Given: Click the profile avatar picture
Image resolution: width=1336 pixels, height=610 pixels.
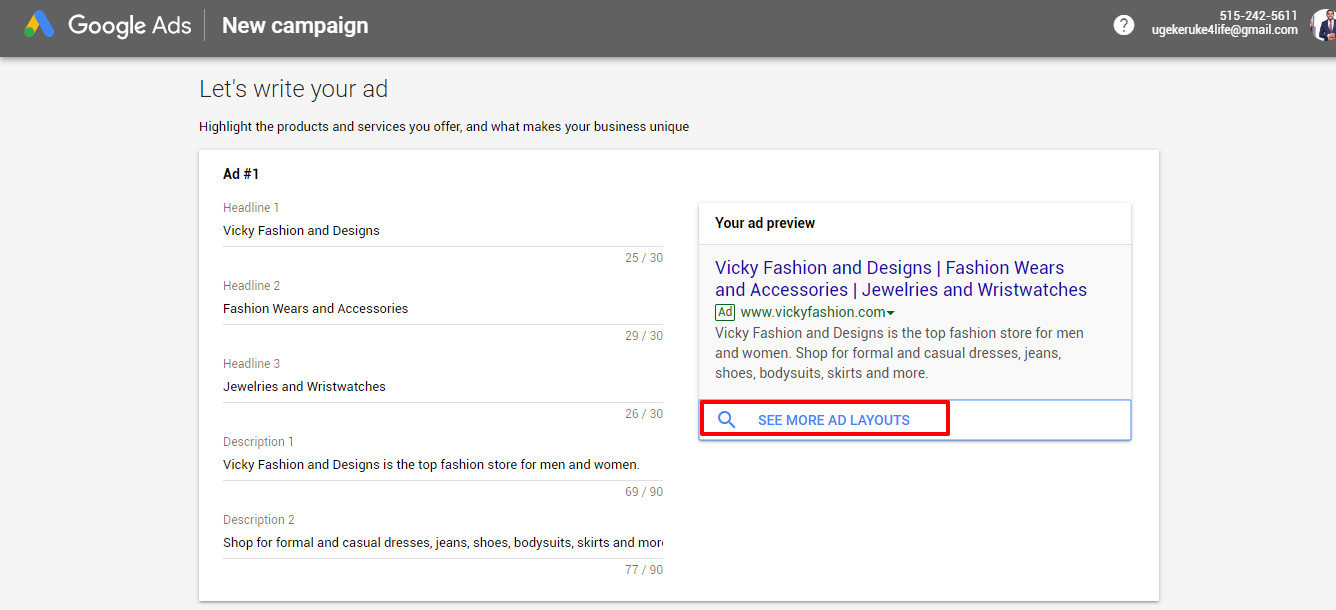Looking at the screenshot, I should pyautogui.click(x=1324, y=25).
